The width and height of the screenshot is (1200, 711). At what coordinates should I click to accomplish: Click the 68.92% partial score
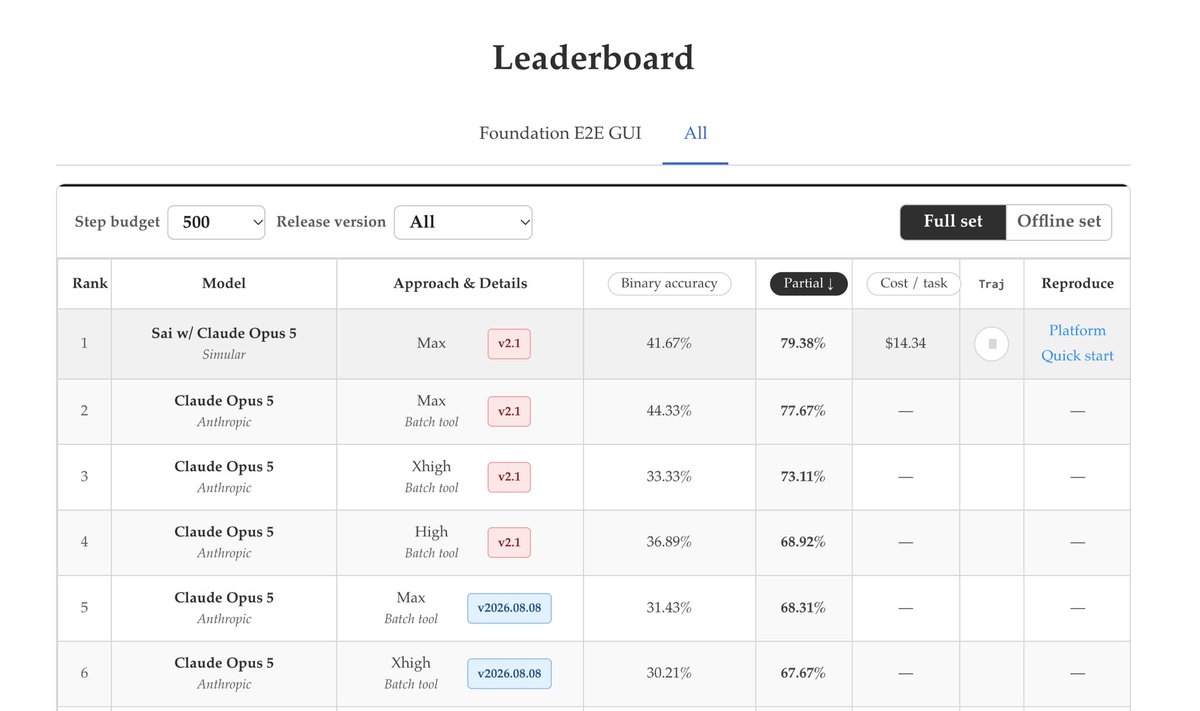click(803, 542)
